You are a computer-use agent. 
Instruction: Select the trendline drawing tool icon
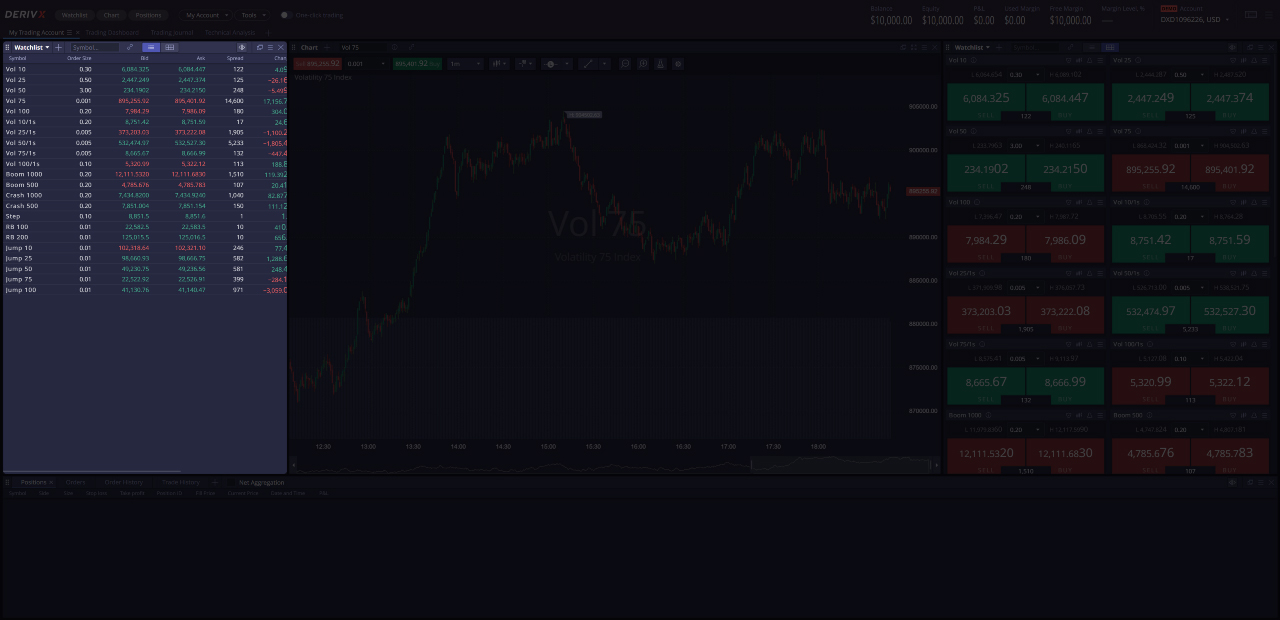(x=586, y=63)
